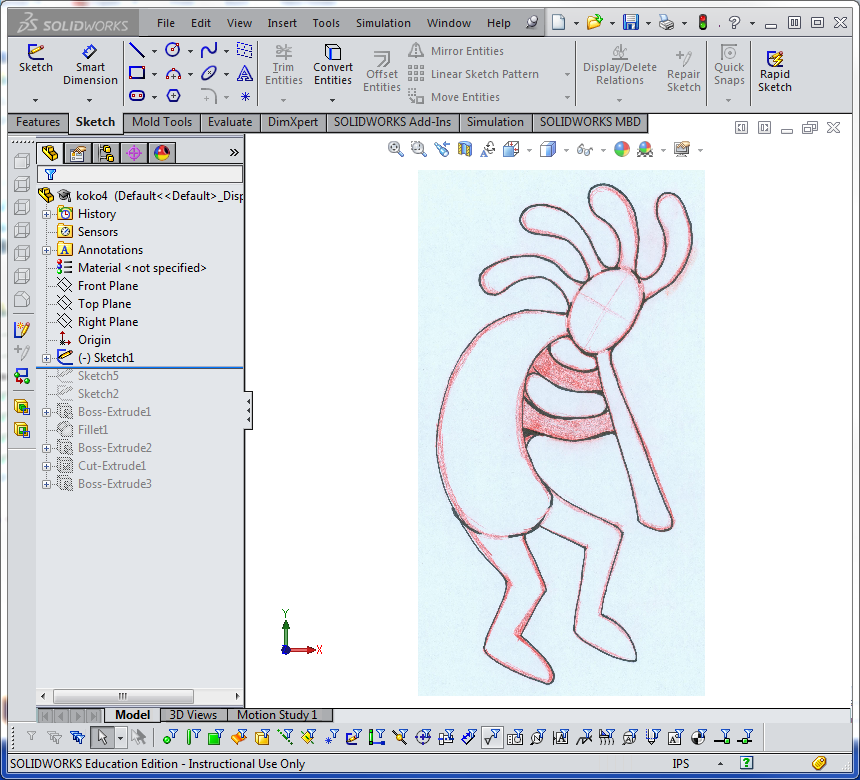Expand the Boss-Extrude1 tree node
Viewport: 860px width, 780px height.
47,412
